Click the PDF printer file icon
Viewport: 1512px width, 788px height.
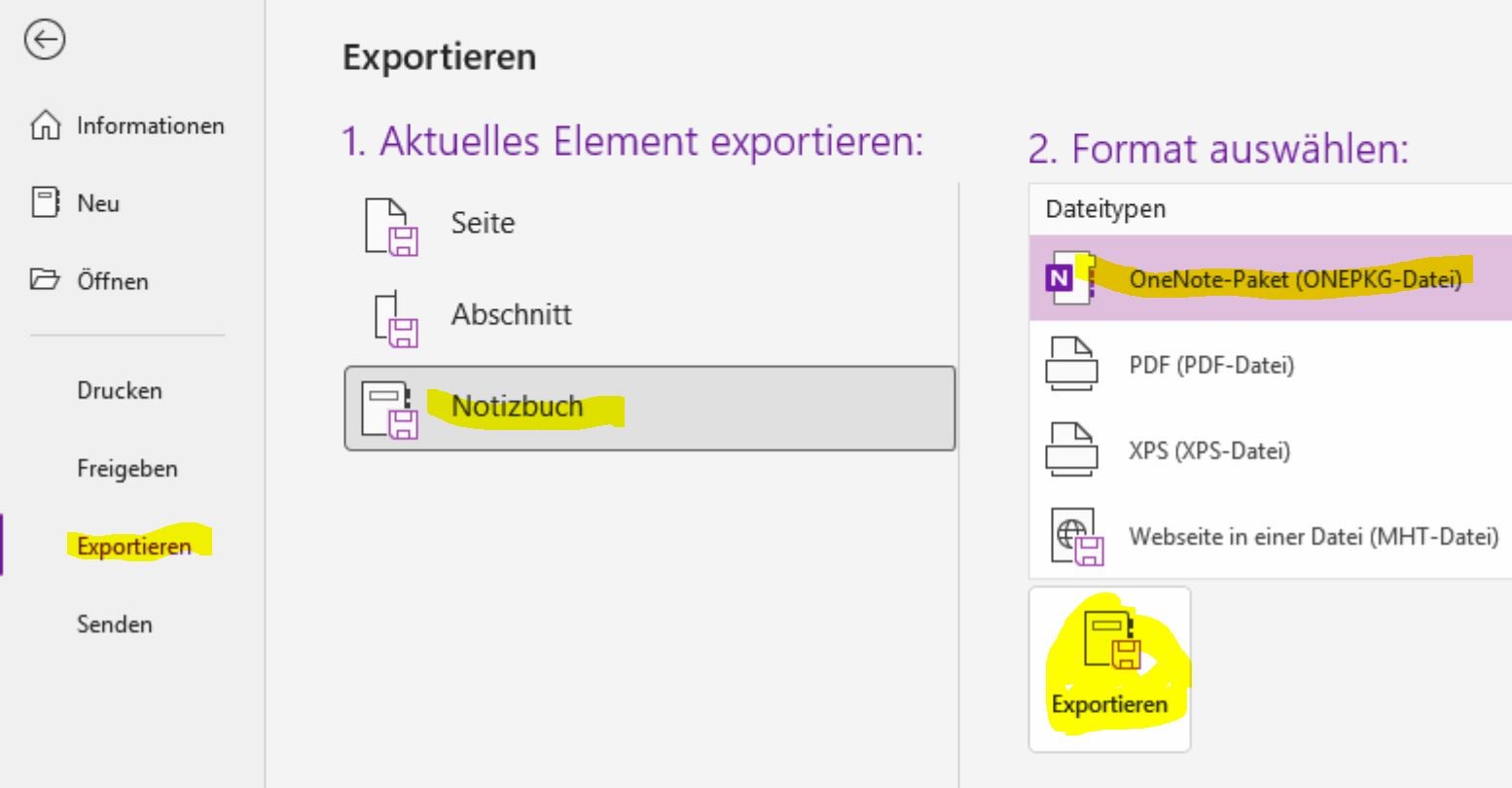pos(1071,365)
